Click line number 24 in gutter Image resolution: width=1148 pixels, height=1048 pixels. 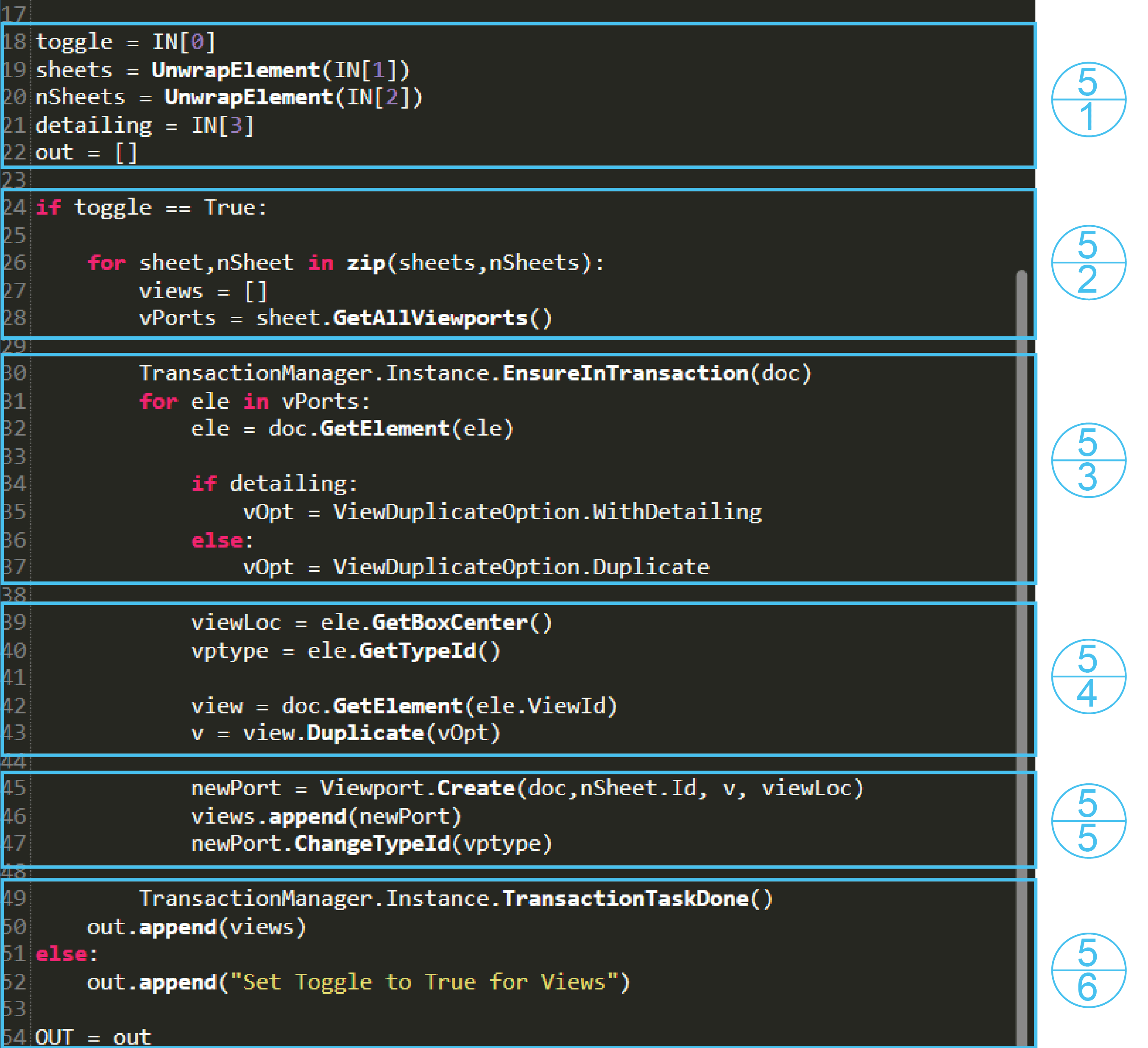pos(14,207)
